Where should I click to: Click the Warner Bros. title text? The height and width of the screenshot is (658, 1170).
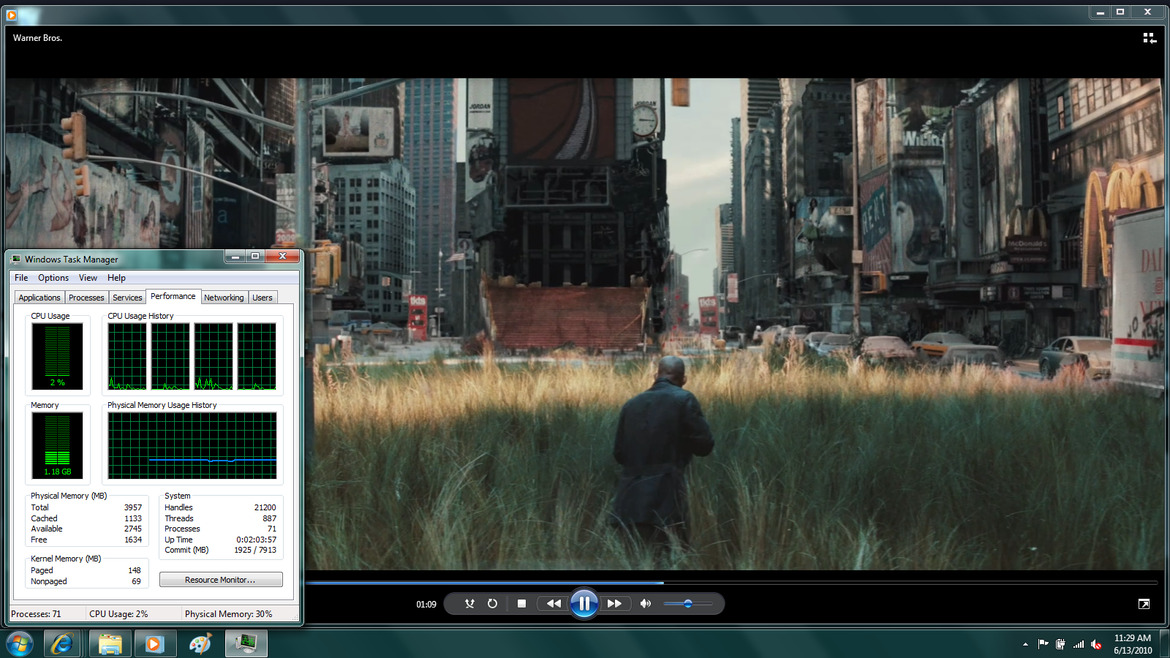click(37, 38)
